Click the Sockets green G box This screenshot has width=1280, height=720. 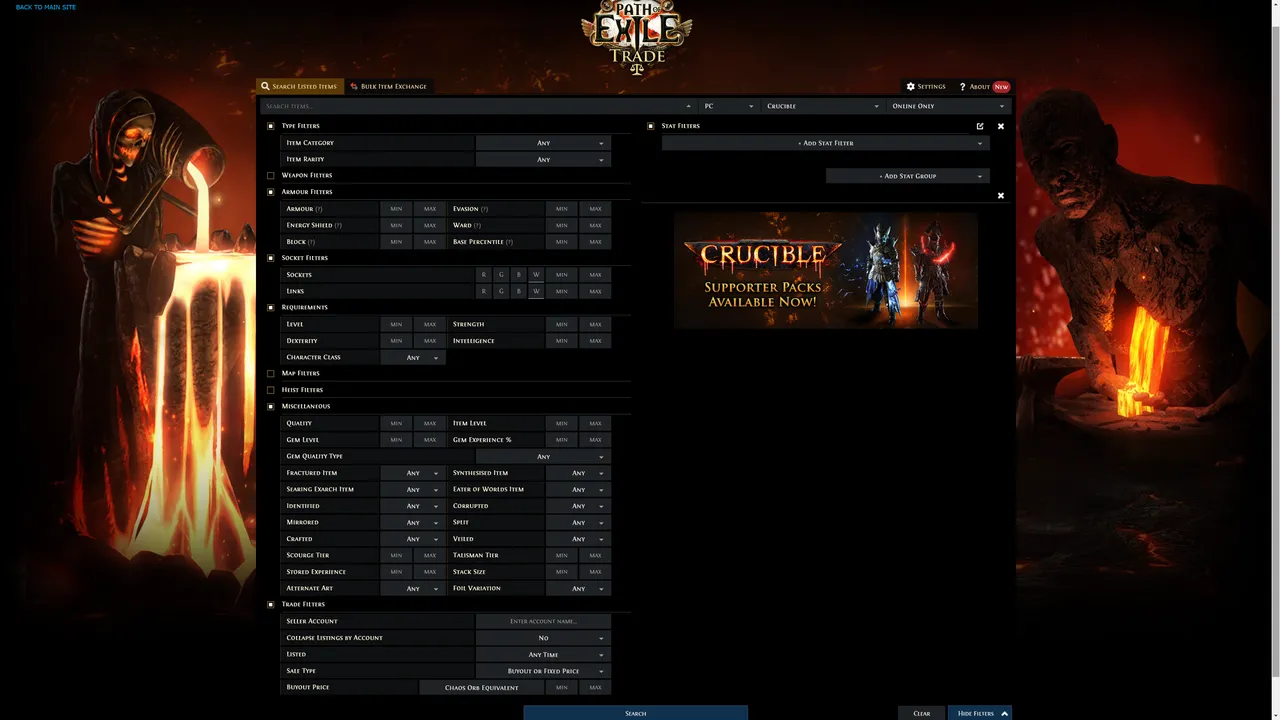tap(501, 275)
